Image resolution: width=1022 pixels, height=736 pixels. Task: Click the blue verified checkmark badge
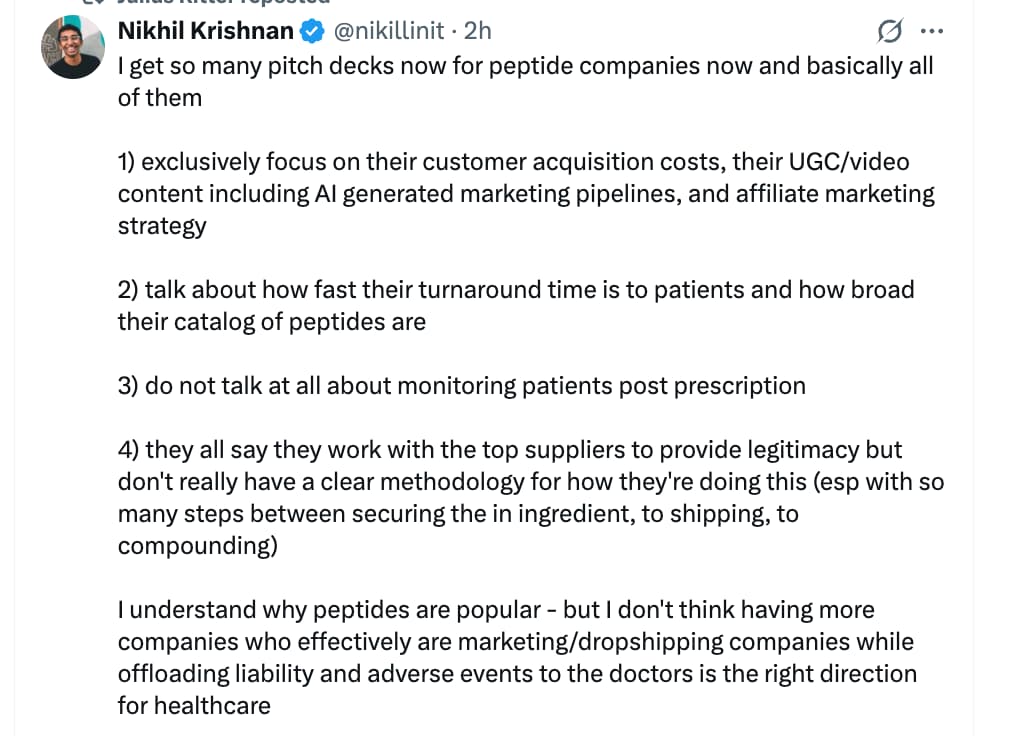click(x=312, y=31)
